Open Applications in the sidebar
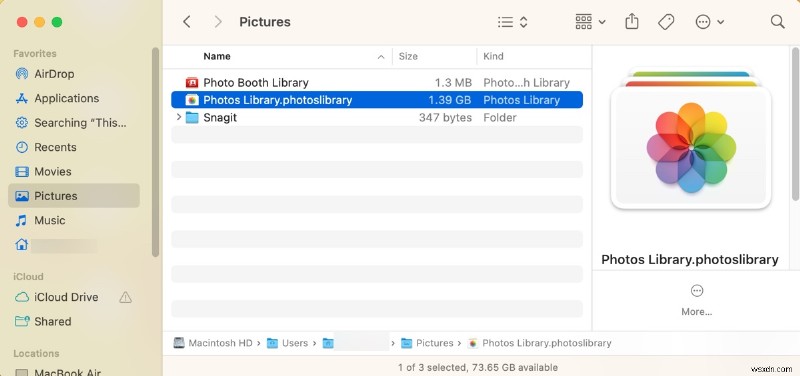Screen dimensions: 800x376 click(74, 98)
